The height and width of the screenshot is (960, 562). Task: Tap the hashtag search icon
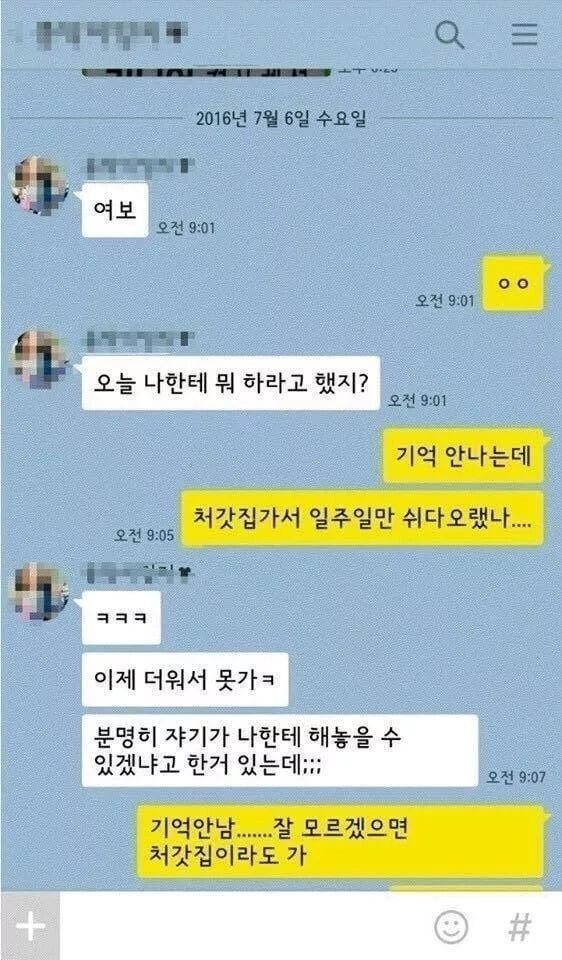click(x=520, y=928)
